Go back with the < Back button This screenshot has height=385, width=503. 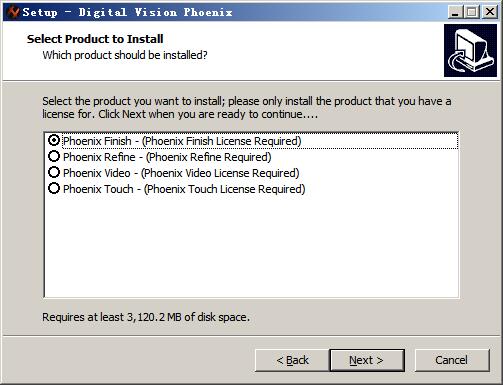tap(292, 360)
